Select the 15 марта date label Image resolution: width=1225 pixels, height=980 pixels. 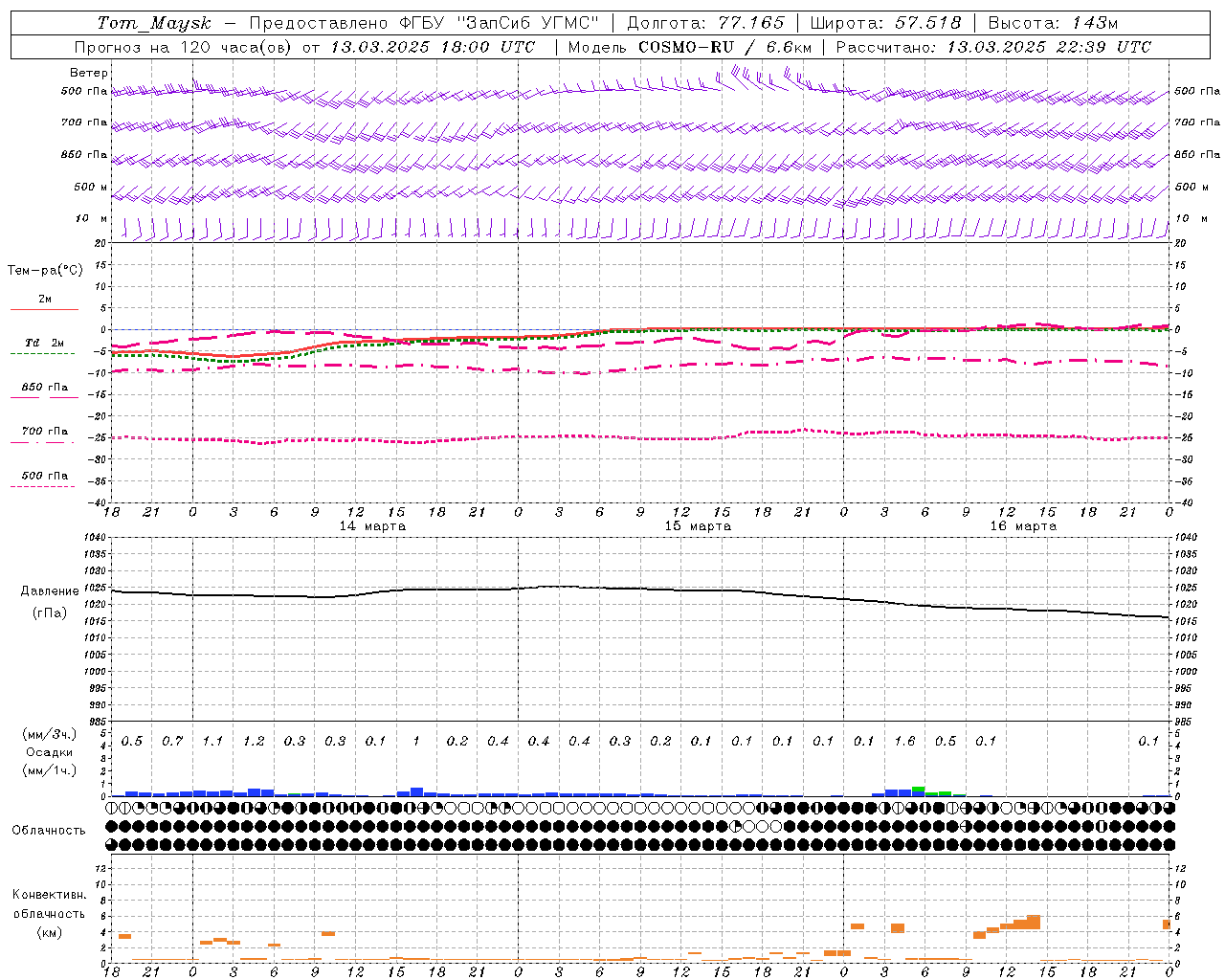point(698,526)
